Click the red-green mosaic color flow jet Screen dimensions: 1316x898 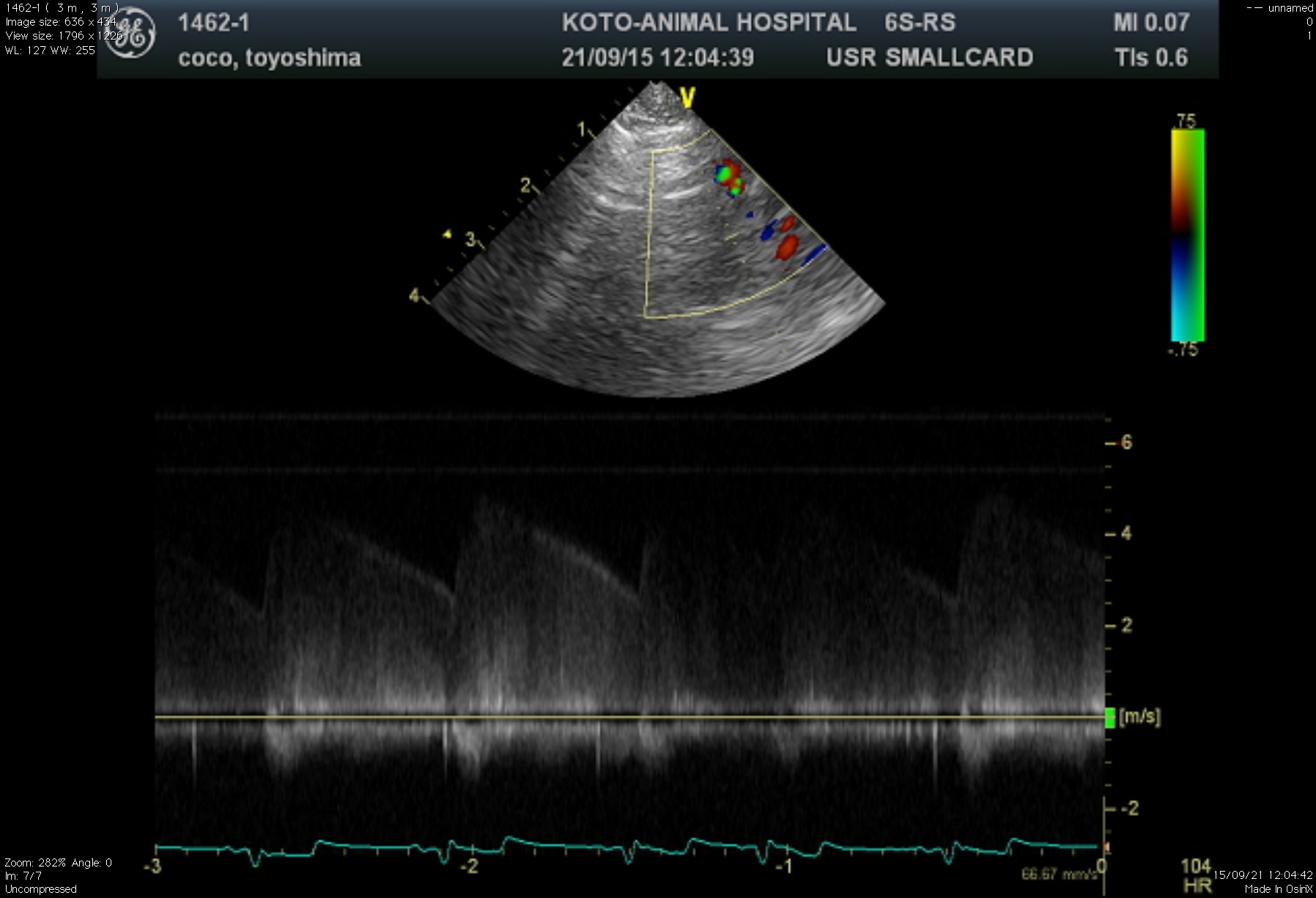(x=729, y=177)
